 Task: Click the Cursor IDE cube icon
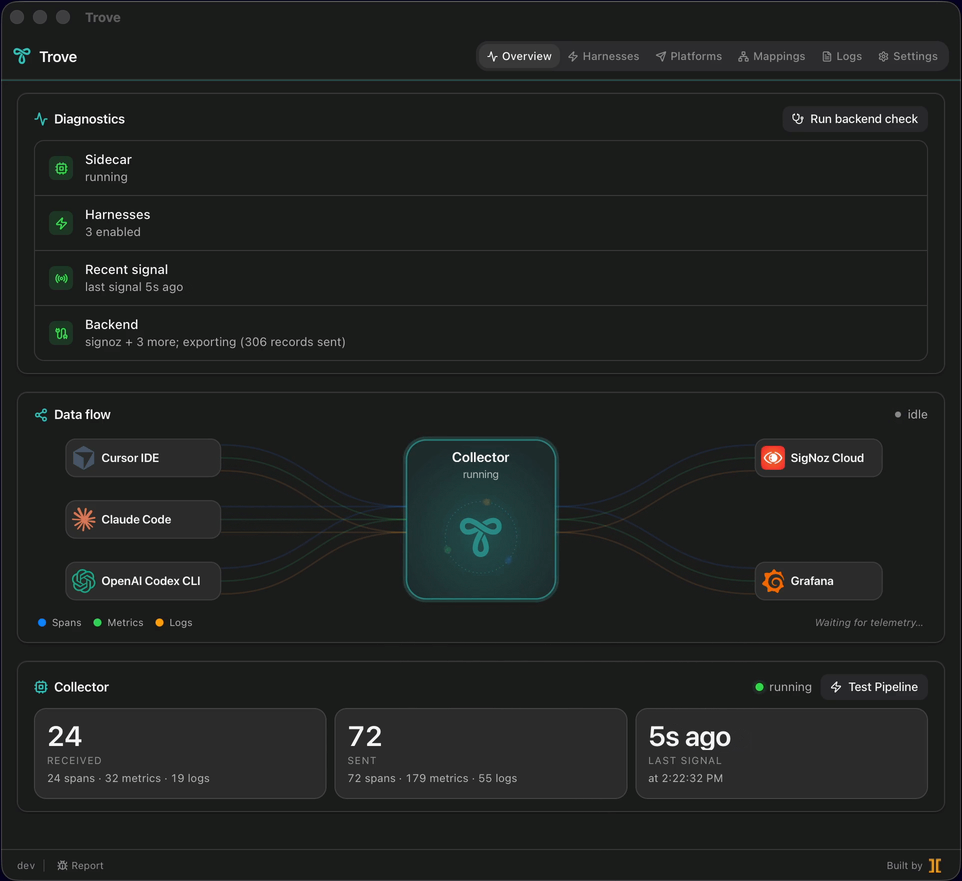tap(83, 458)
